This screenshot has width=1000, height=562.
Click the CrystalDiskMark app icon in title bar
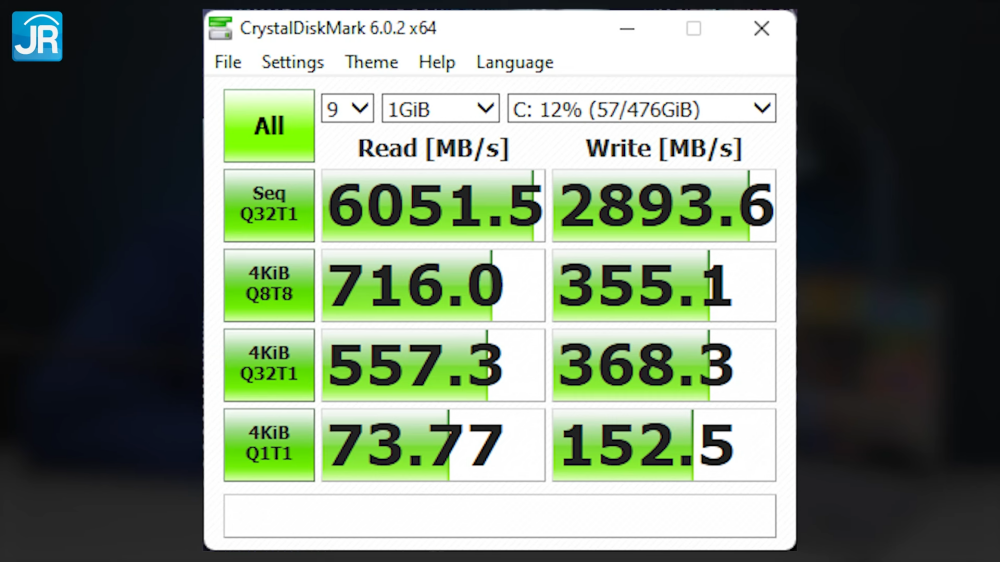(x=220, y=28)
